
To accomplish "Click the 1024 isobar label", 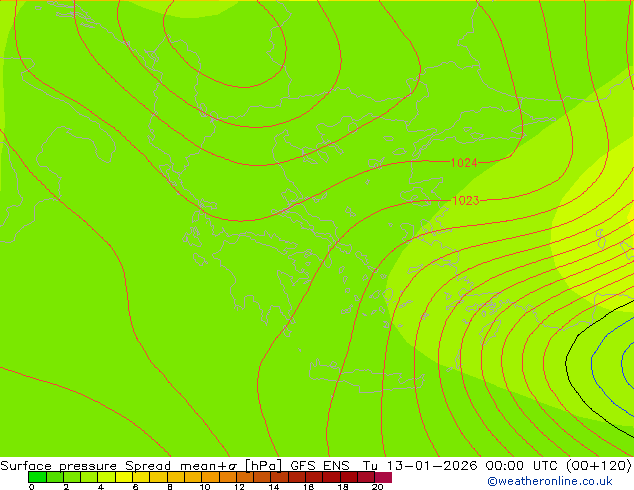I will click(464, 163).
